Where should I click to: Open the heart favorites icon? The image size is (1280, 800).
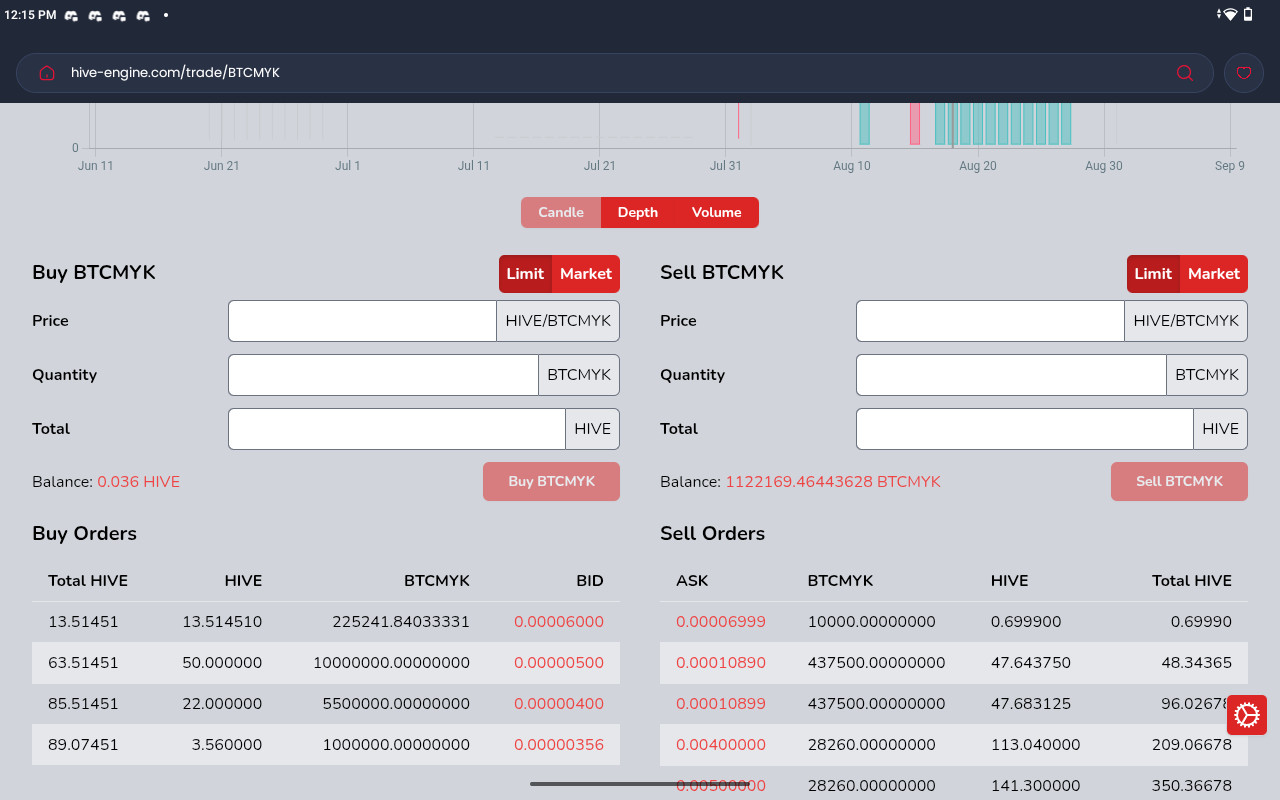click(1243, 73)
